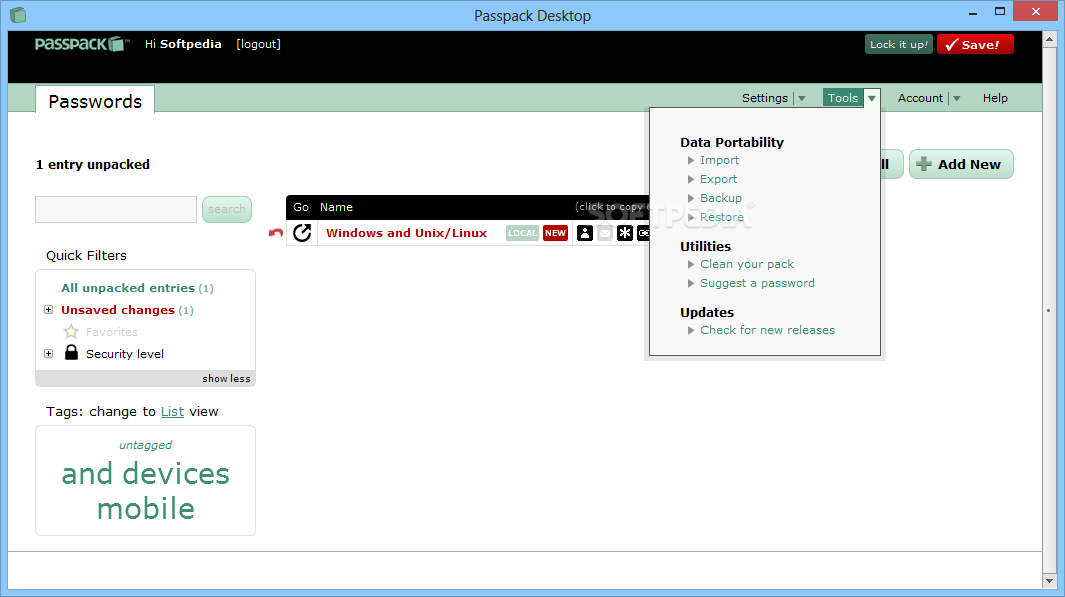Choose Export under Data Portability
1065x597 pixels.
pyautogui.click(x=719, y=179)
